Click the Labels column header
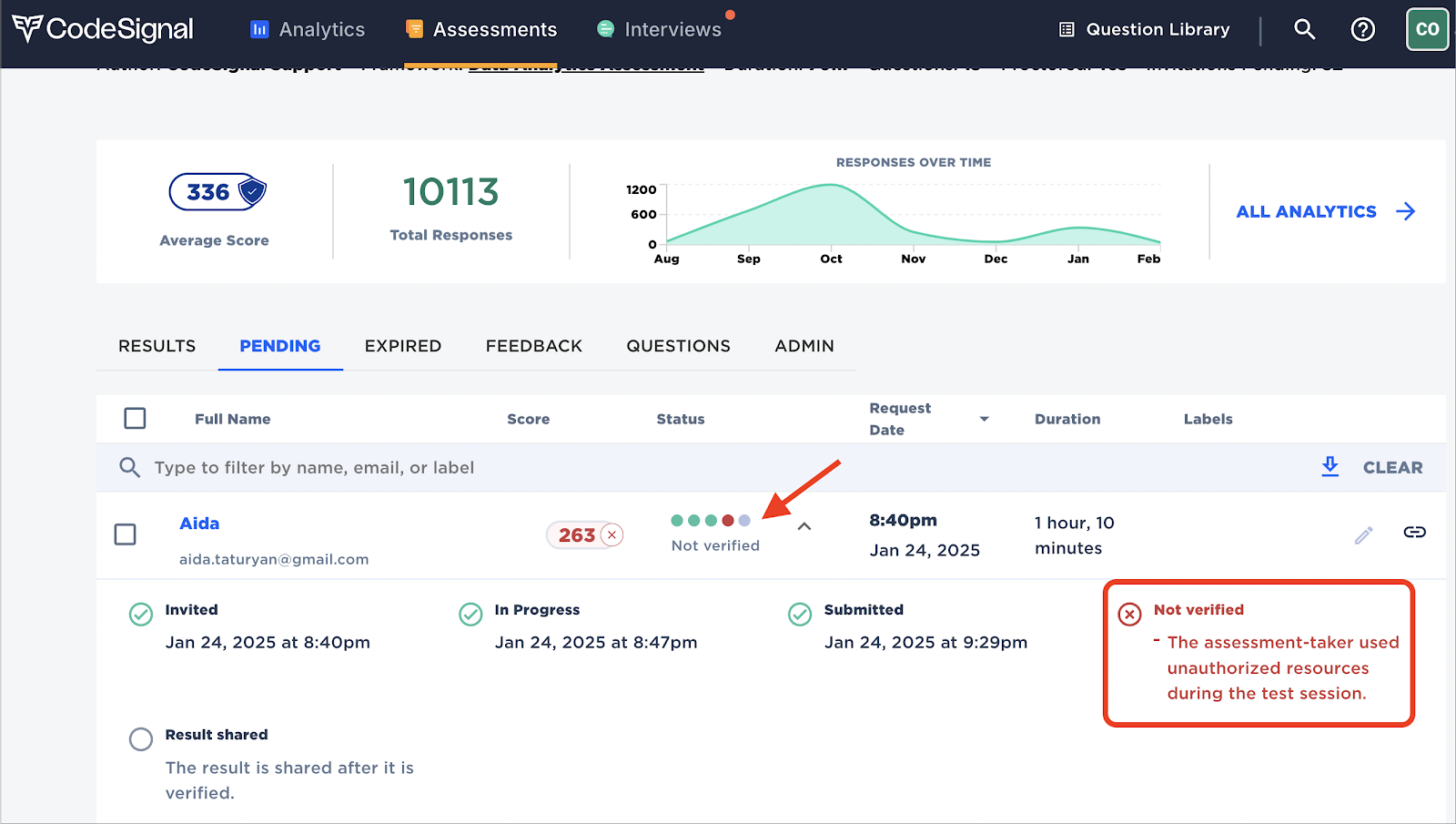The width and height of the screenshot is (1456, 824). pyautogui.click(x=1208, y=419)
